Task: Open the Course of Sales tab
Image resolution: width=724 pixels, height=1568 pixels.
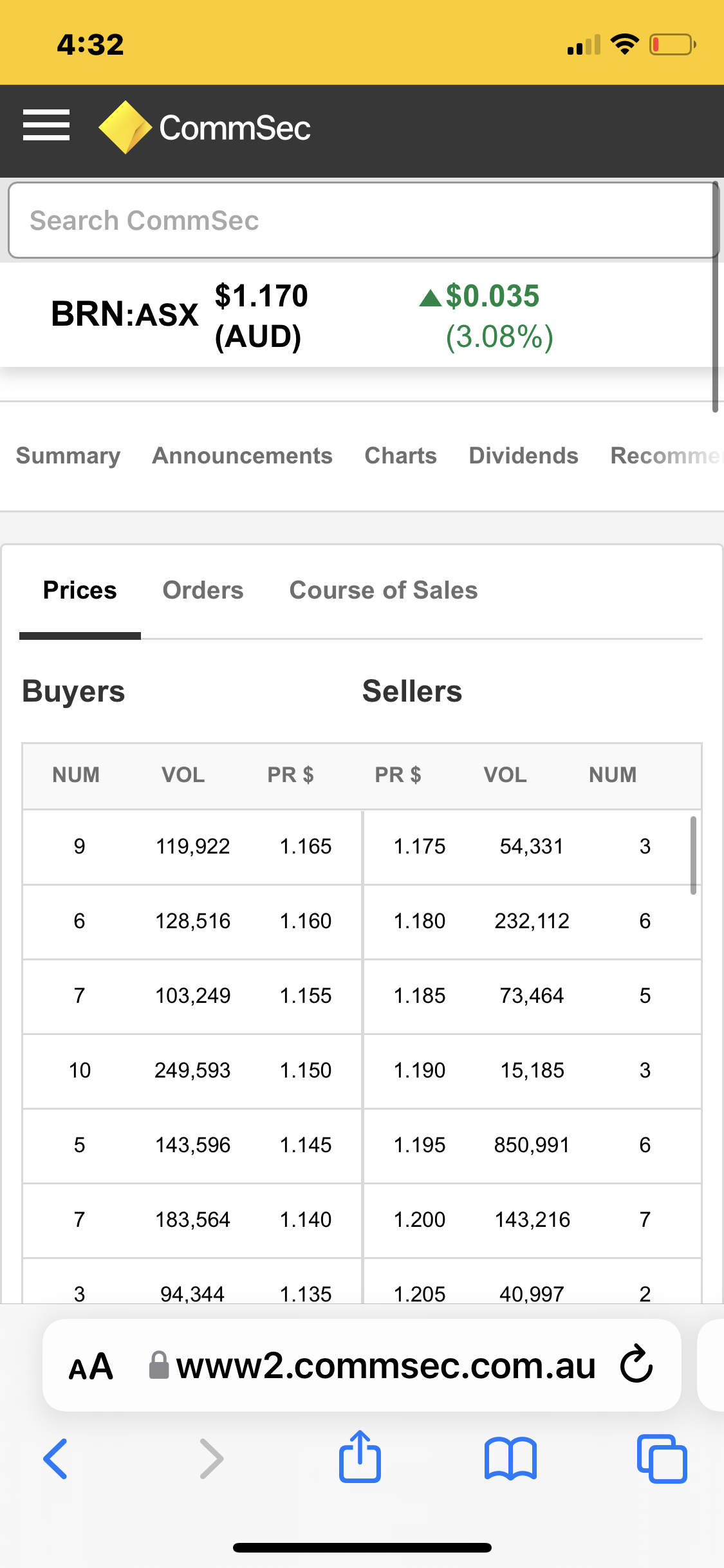Action: (384, 590)
